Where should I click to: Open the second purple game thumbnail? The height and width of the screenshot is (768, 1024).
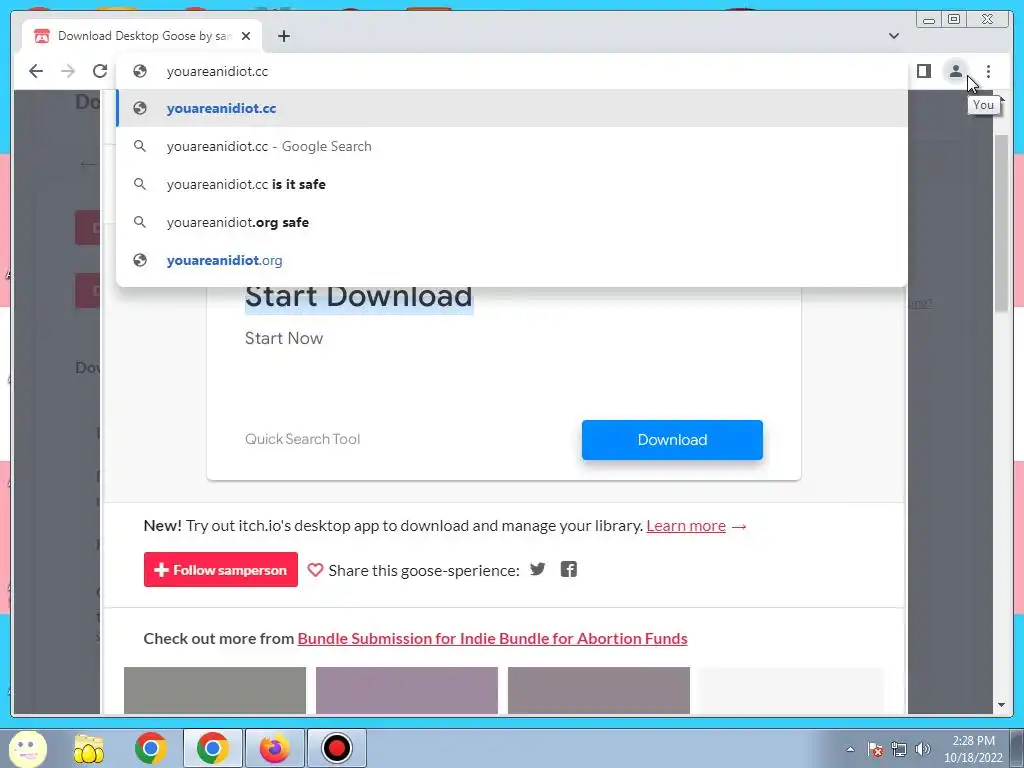(x=407, y=690)
